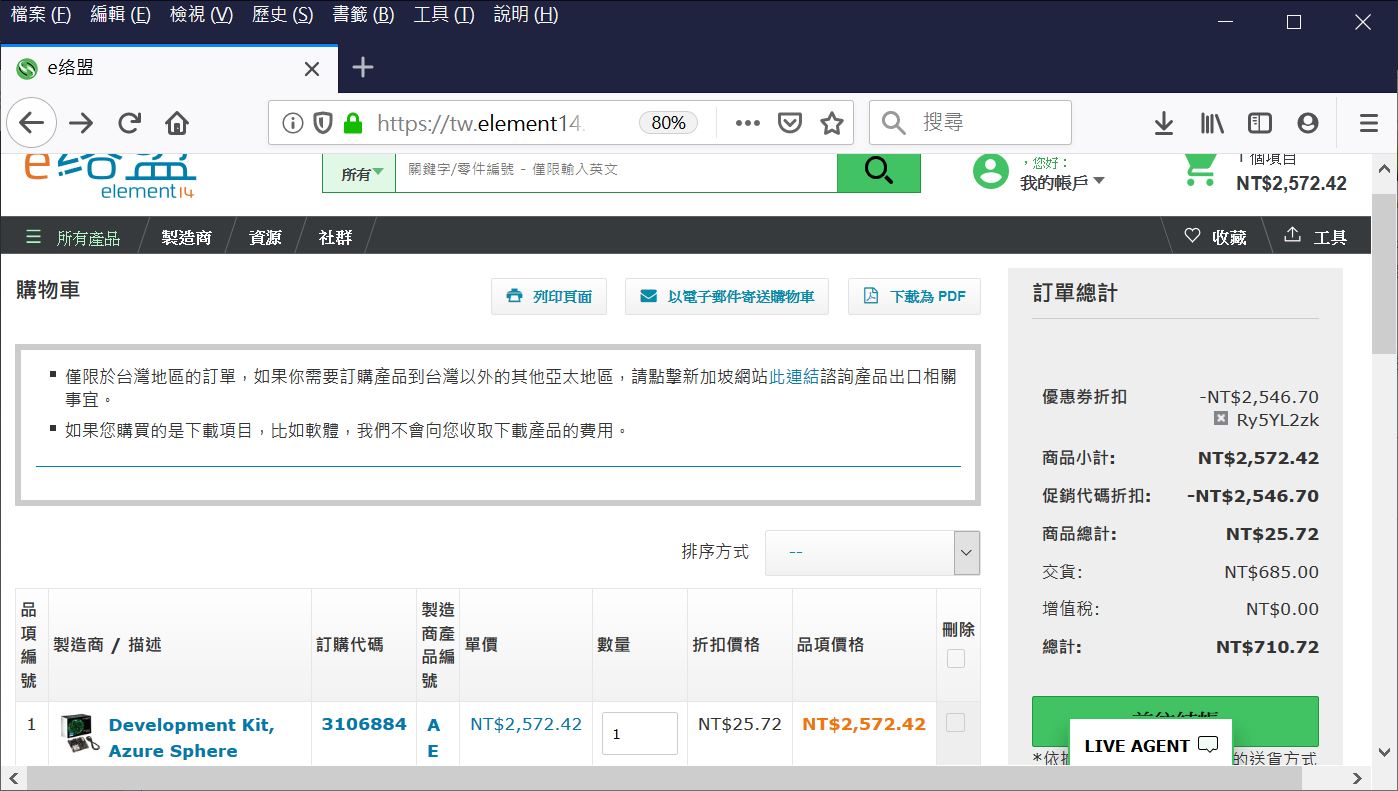Open Development Kit, Azure Sphere product link

pos(191,737)
